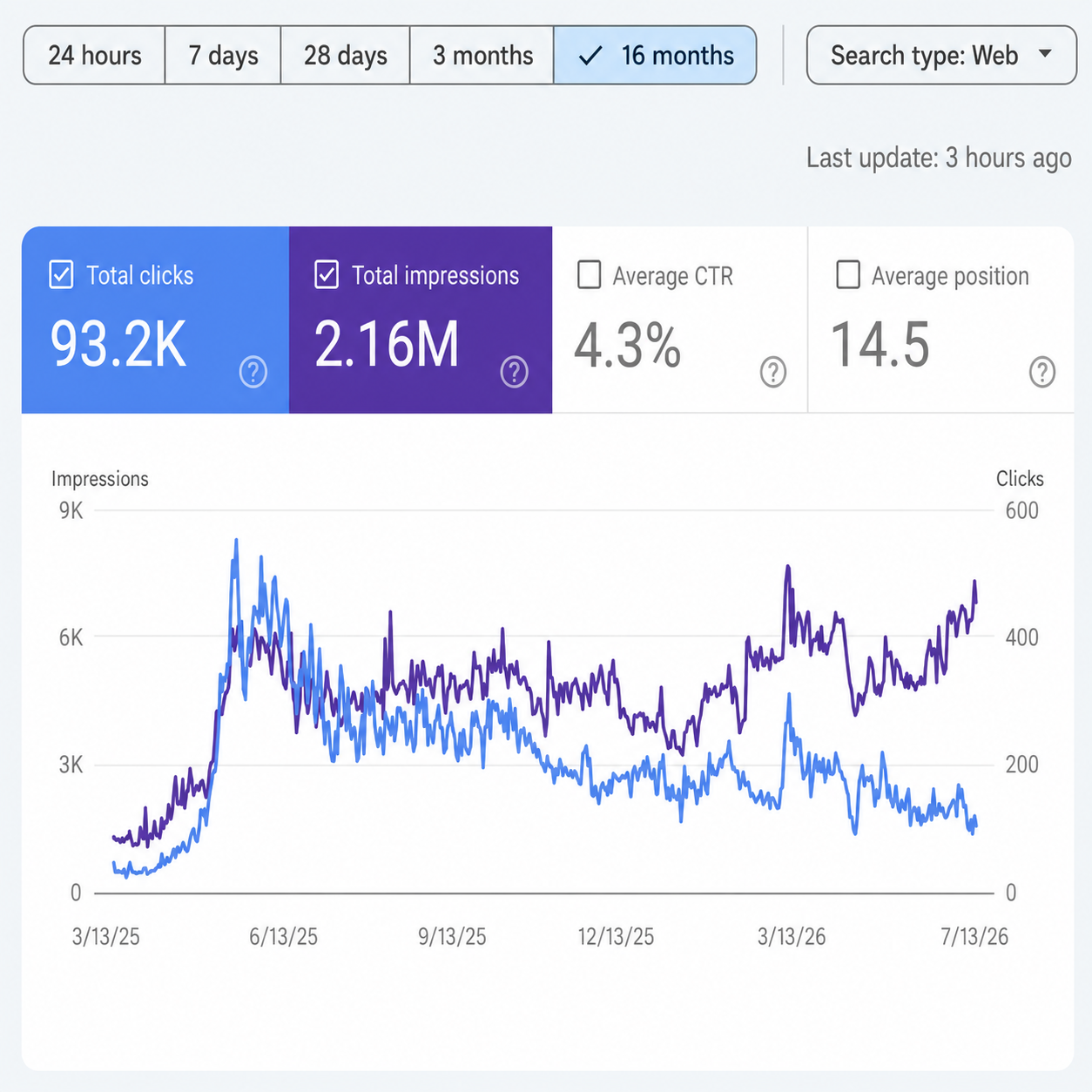The width and height of the screenshot is (1092, 1092).
Task: Click the 4.3% average CTR value
Action: coord(627,346)
